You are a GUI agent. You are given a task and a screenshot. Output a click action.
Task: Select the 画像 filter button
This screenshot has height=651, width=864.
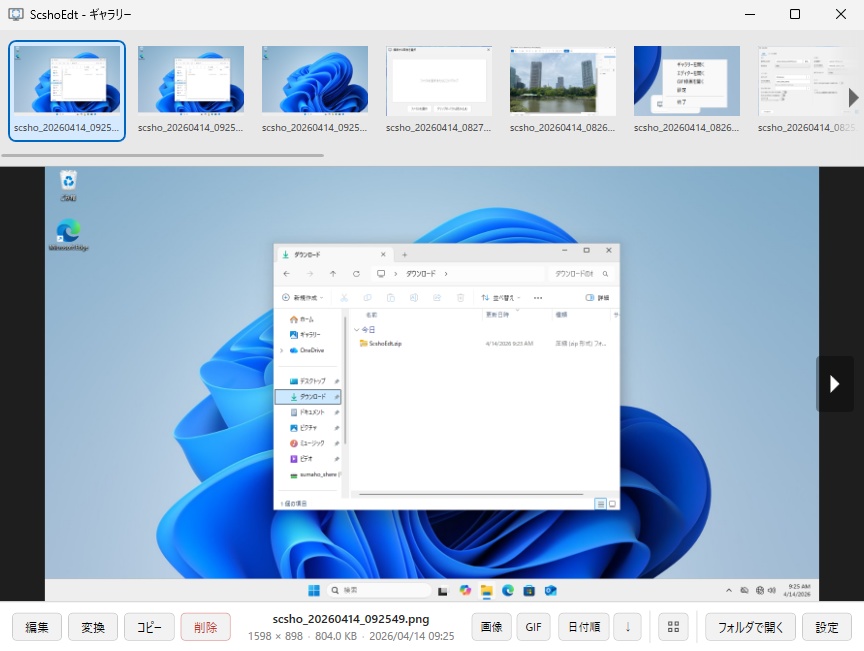(x=492, y=627)
